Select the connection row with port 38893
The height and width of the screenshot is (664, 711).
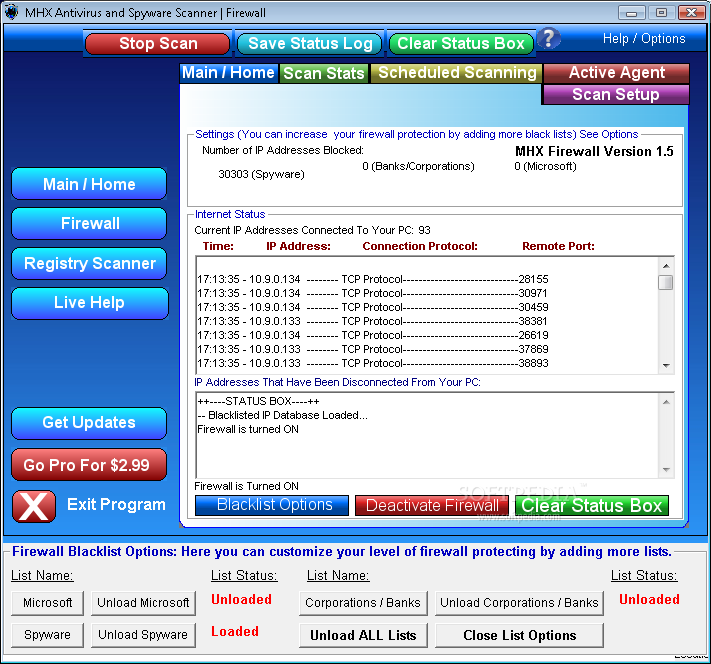(x=373, y=363)
